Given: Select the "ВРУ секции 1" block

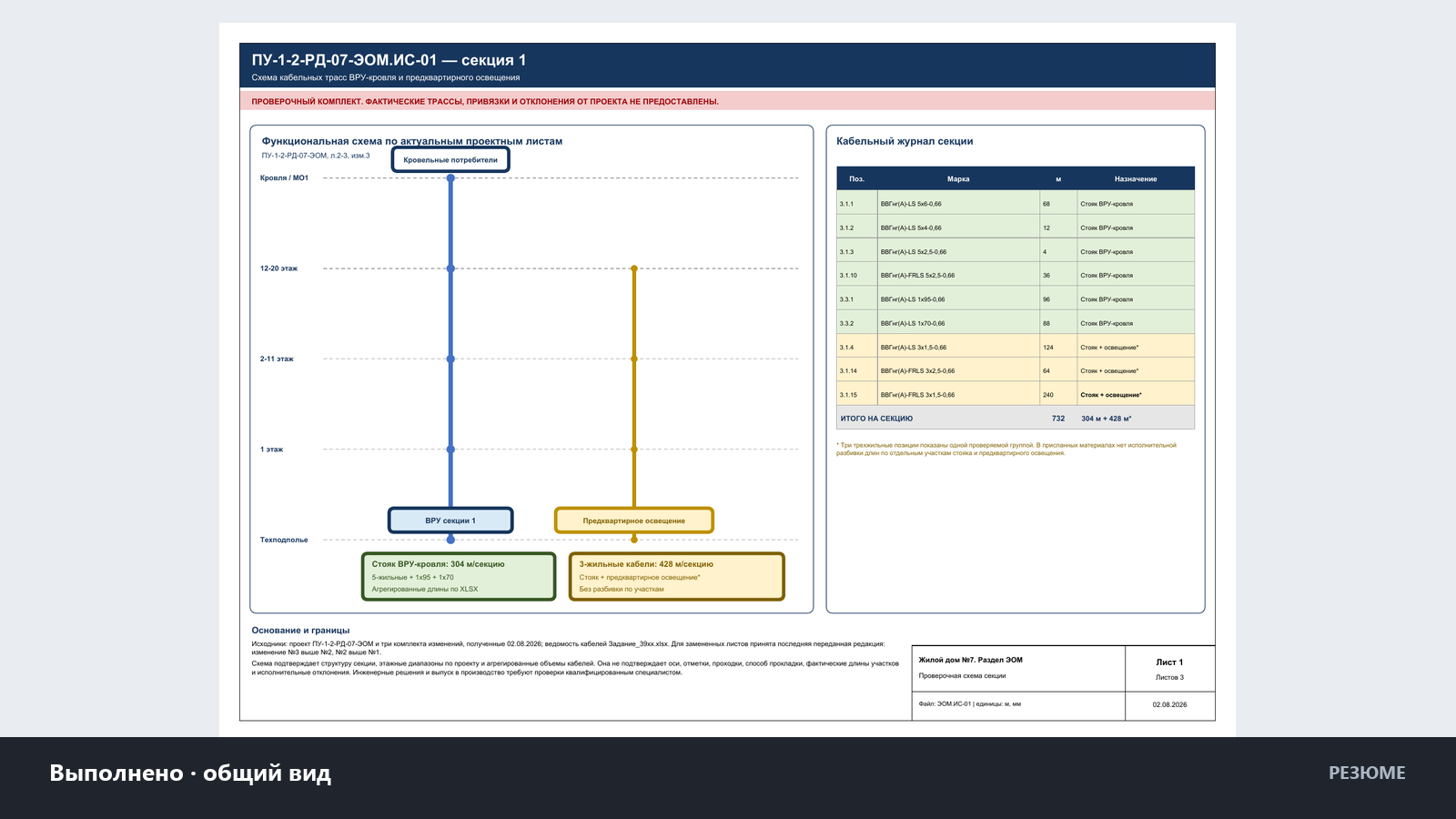Looking at the screenshot, I should pos(450,521).
